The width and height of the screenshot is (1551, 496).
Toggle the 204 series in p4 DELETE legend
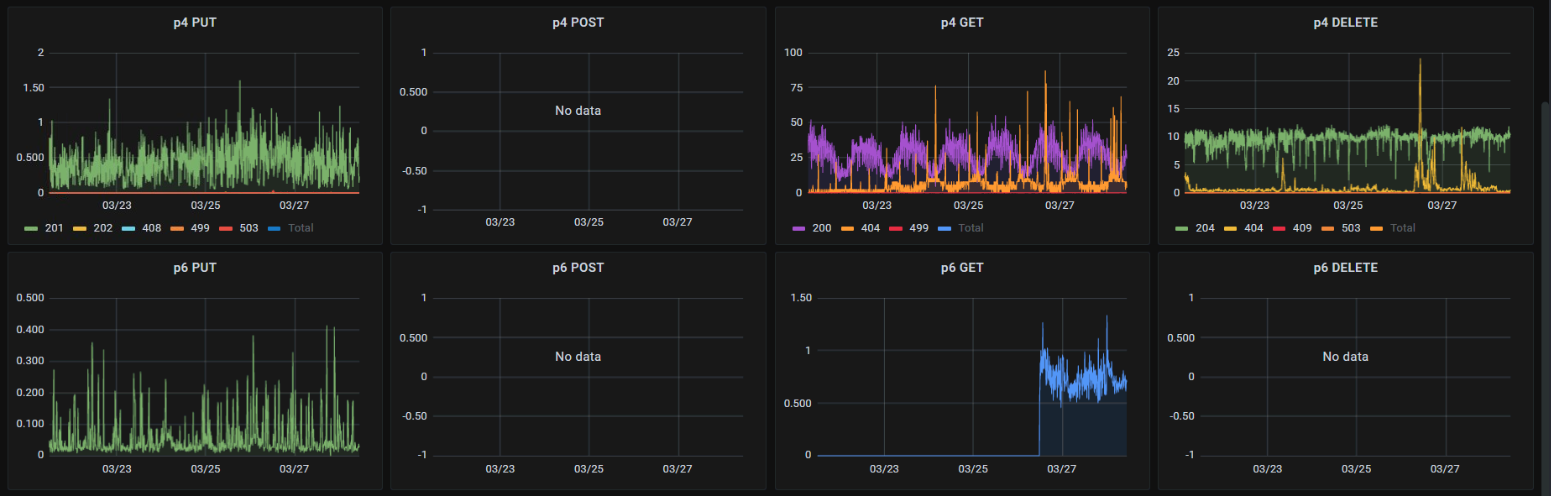1205,228
